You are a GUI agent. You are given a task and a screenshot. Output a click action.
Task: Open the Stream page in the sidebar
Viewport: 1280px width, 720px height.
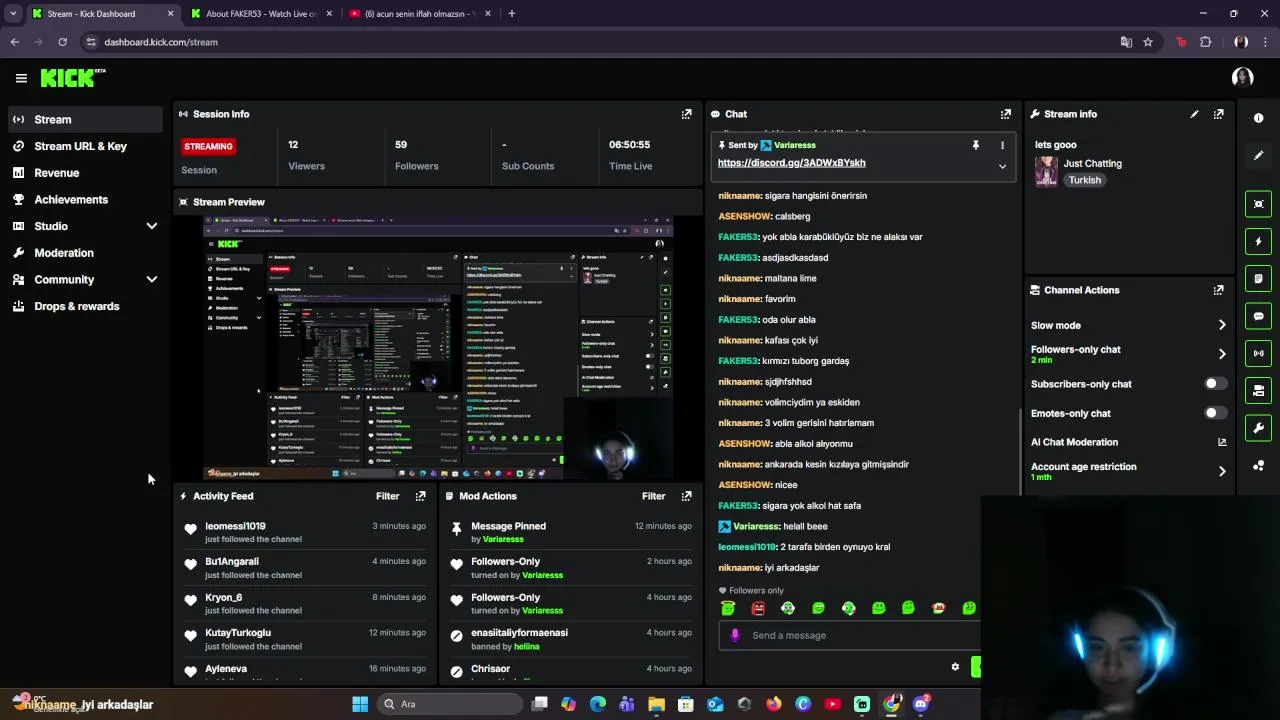point(85,119)
